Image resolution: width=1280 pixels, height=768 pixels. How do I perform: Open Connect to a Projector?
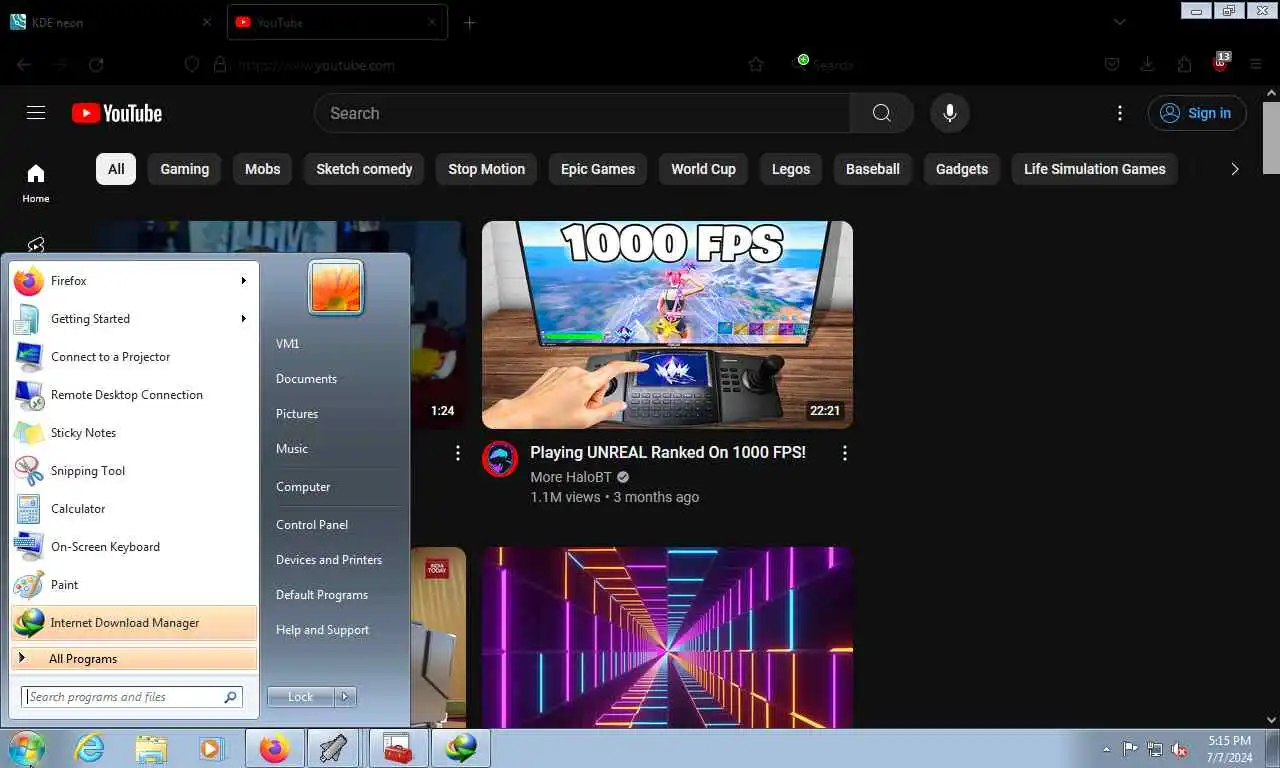pyautogui.click(x=133, y=357)
